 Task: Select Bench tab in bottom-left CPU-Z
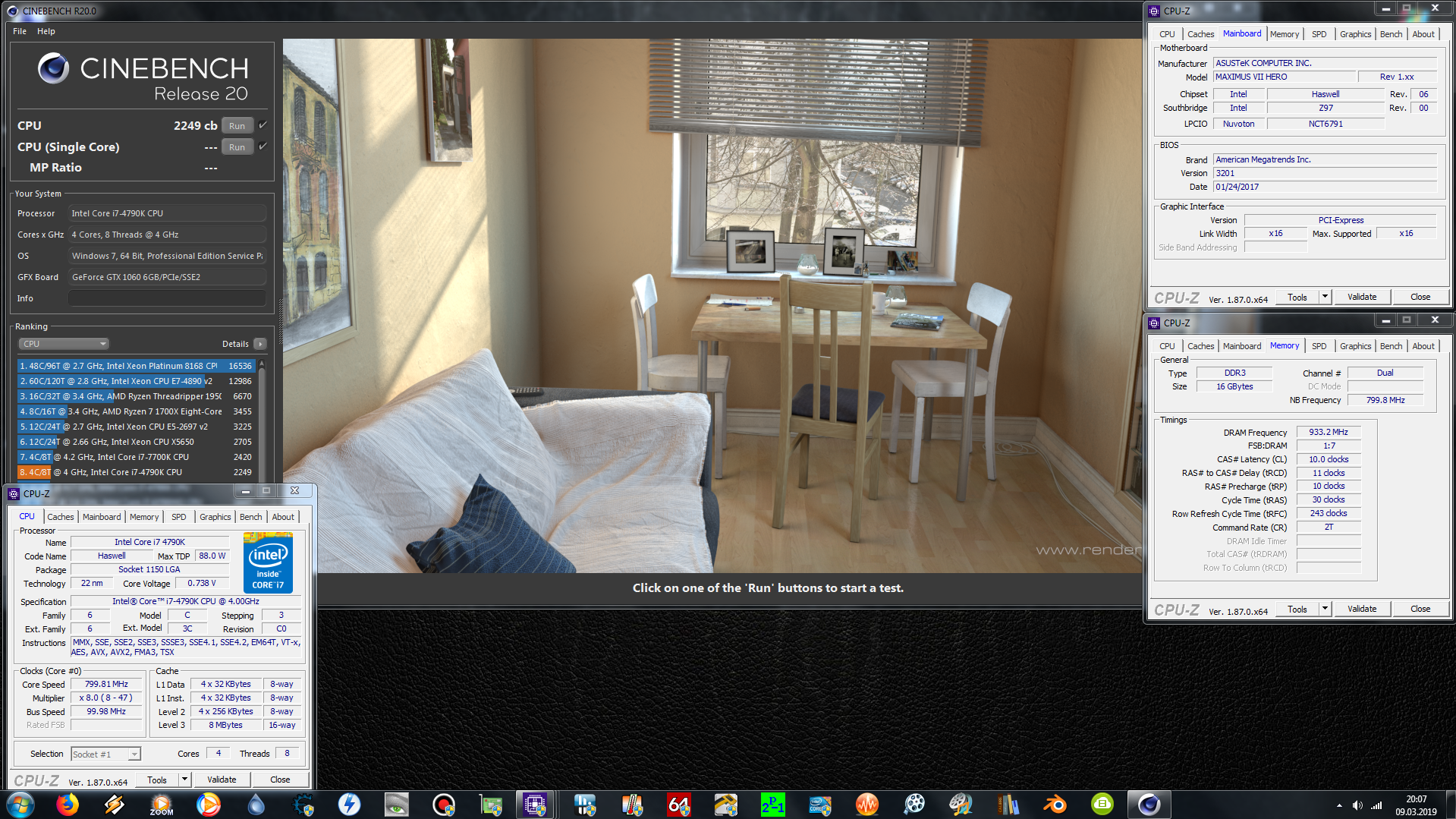point(251,517)
